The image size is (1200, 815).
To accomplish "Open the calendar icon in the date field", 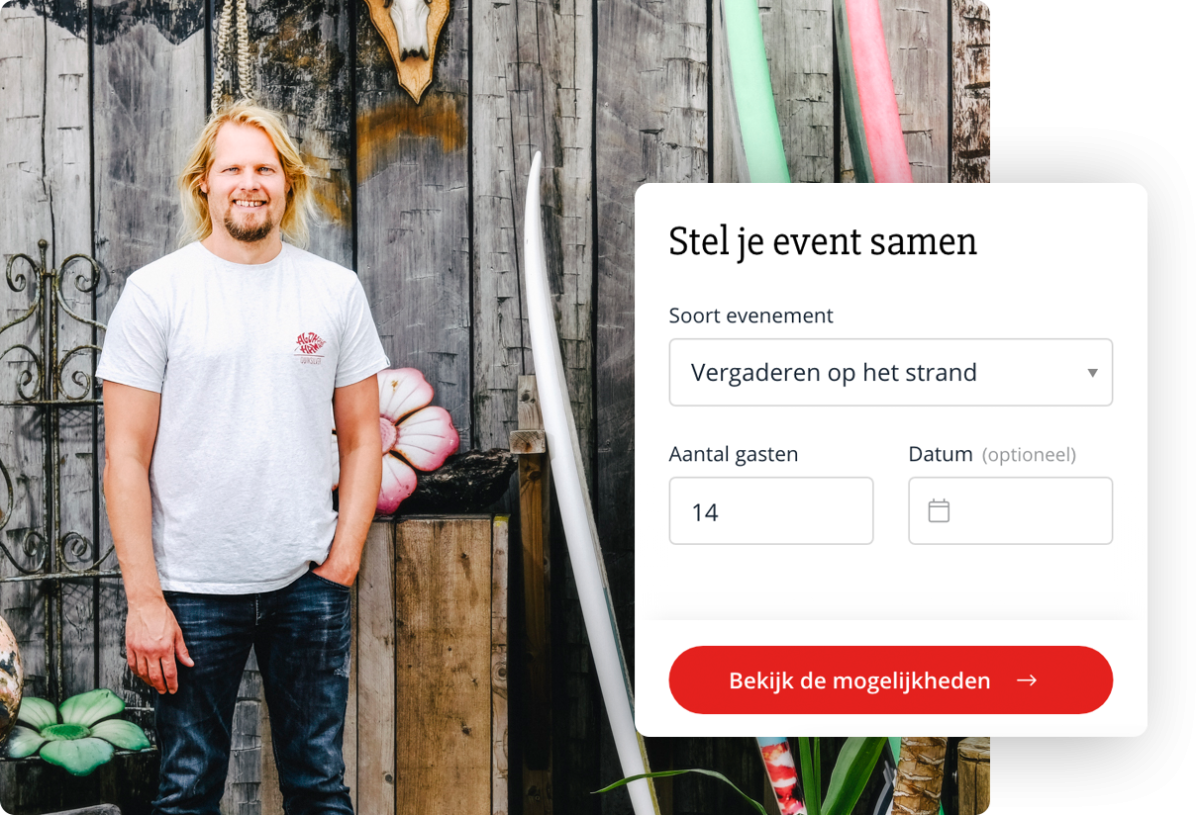I will click(x=938, y=511).
